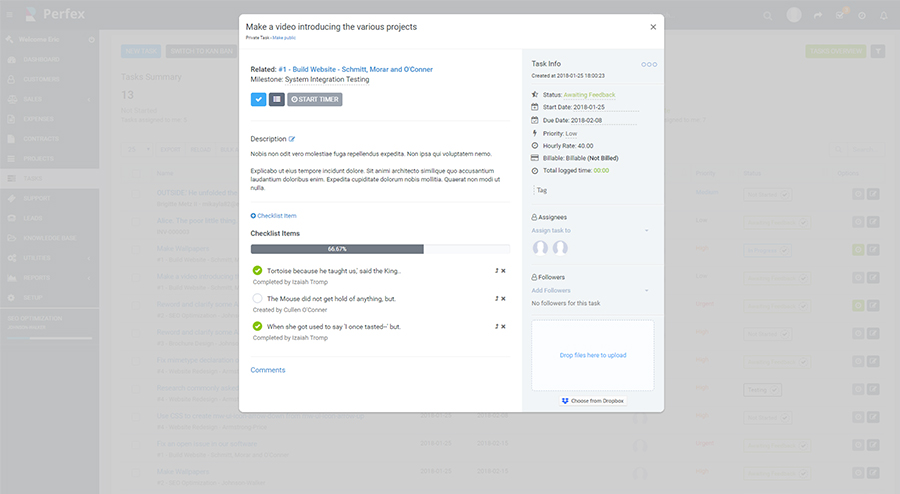This screenshot has width=900, height=494.
Task: Open the 'Assign task to' dropdown
Action: point(590,230)
